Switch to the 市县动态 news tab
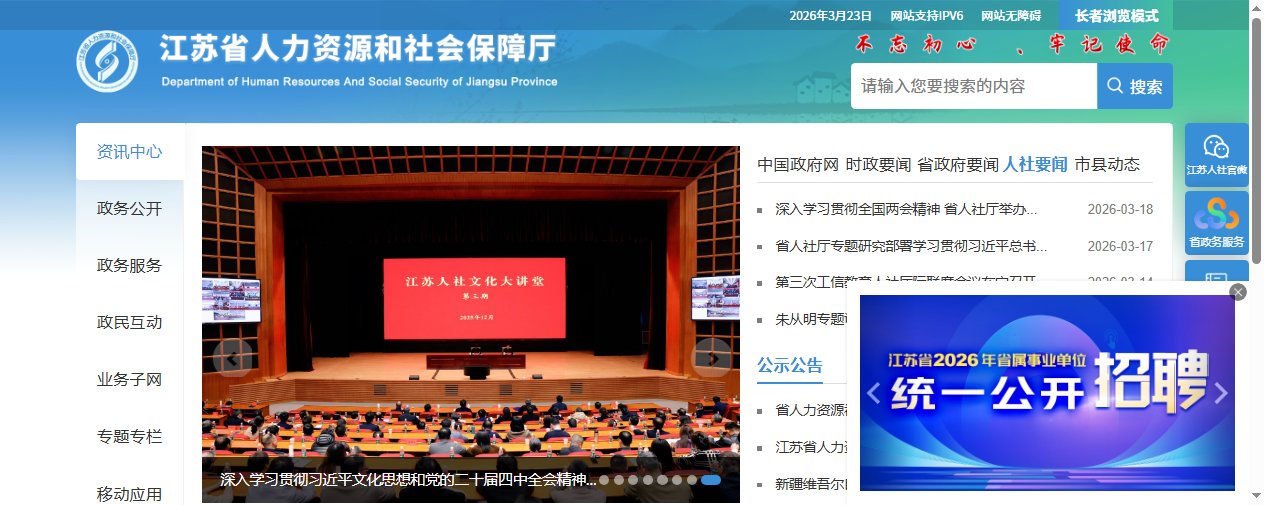Viewport: 1264px width, 505px height. [x=1107, y=165]
